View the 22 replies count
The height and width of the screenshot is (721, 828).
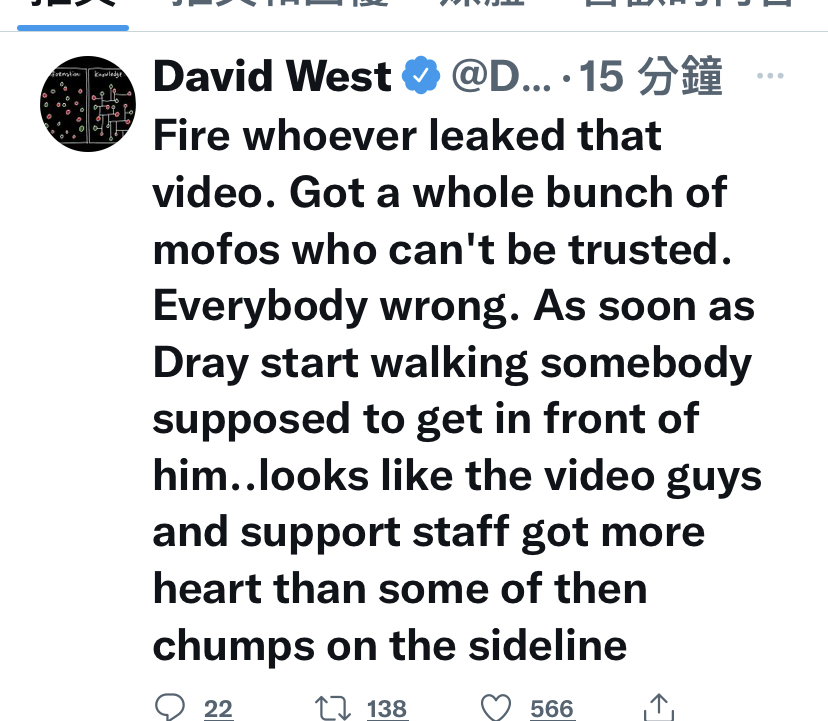click(x=218, y=709)
